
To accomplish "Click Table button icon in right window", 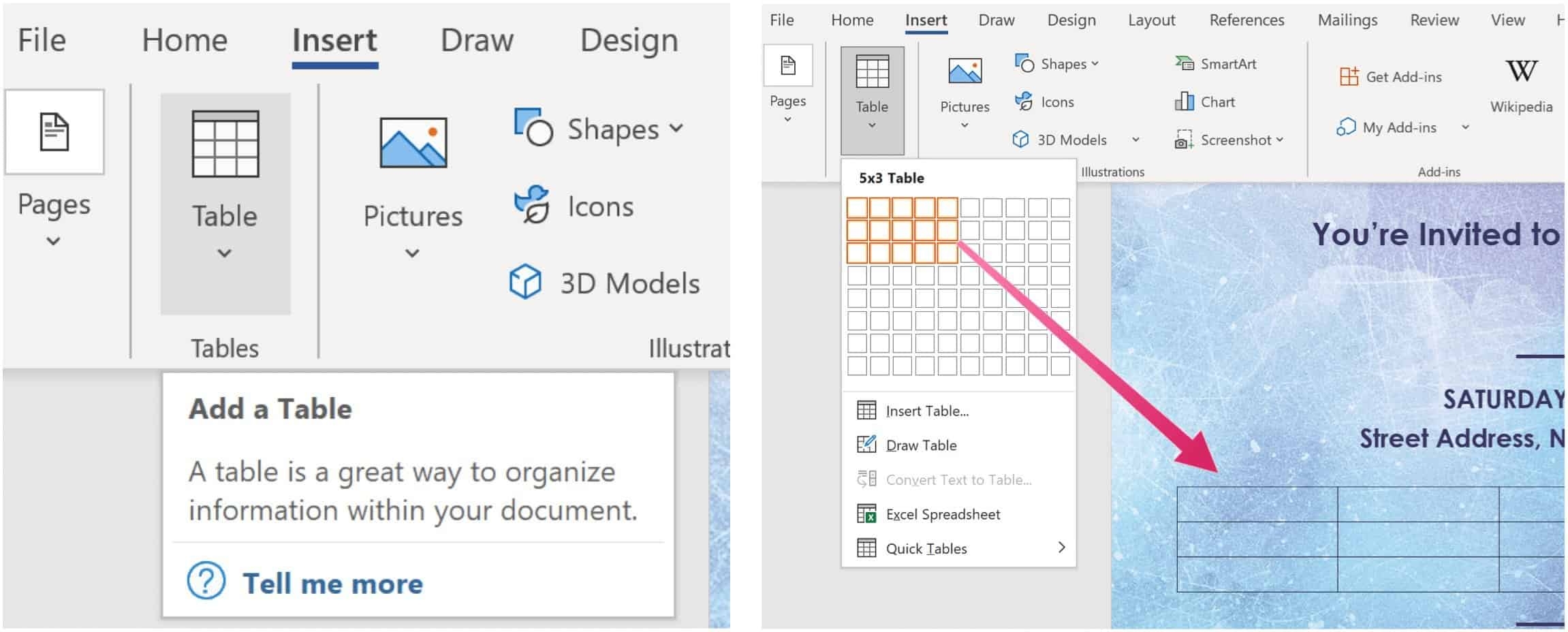I will coord(872,72).
